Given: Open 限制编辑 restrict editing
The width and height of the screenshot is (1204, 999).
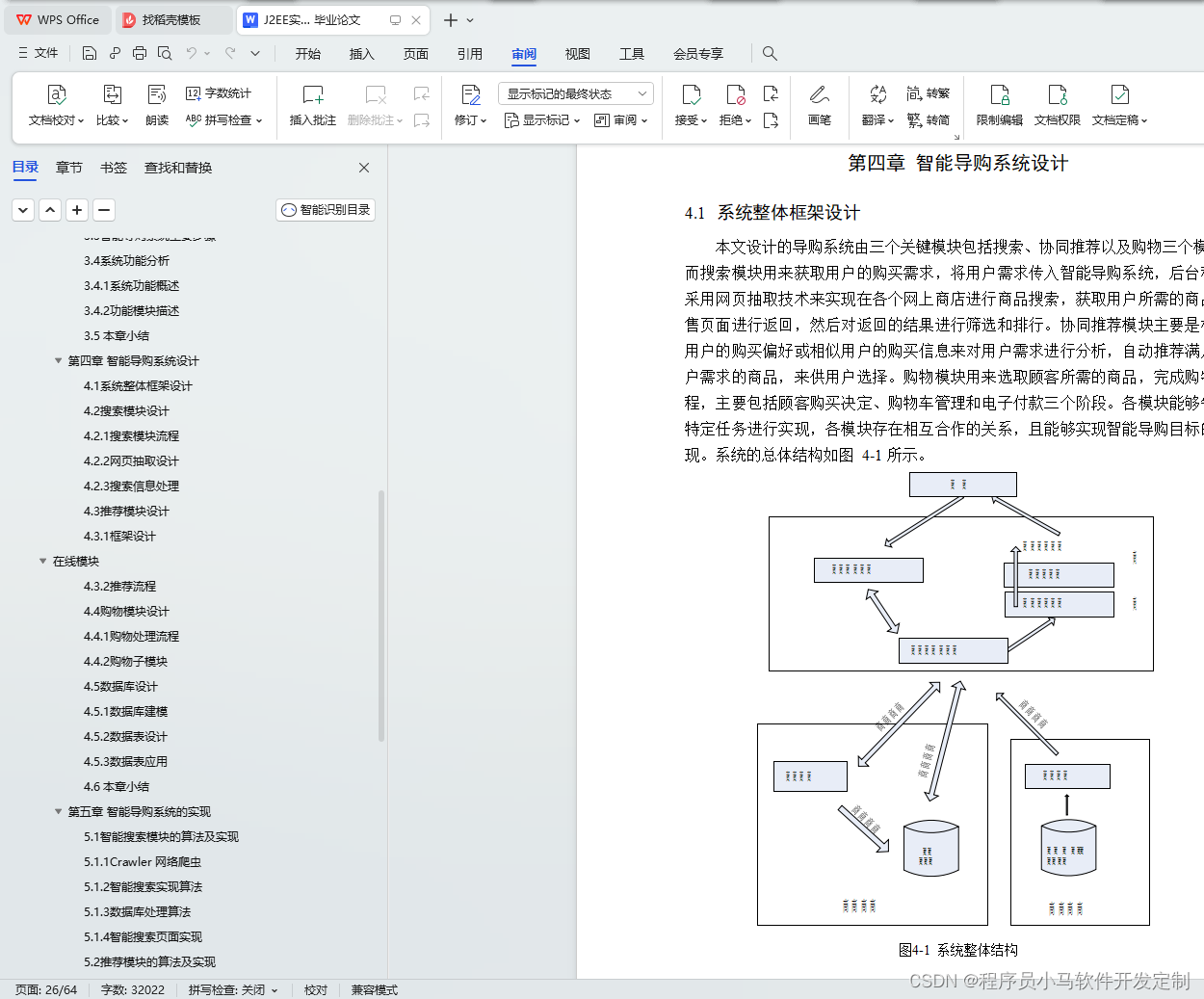Looking at the screenshot, I should coord(1000,106).
